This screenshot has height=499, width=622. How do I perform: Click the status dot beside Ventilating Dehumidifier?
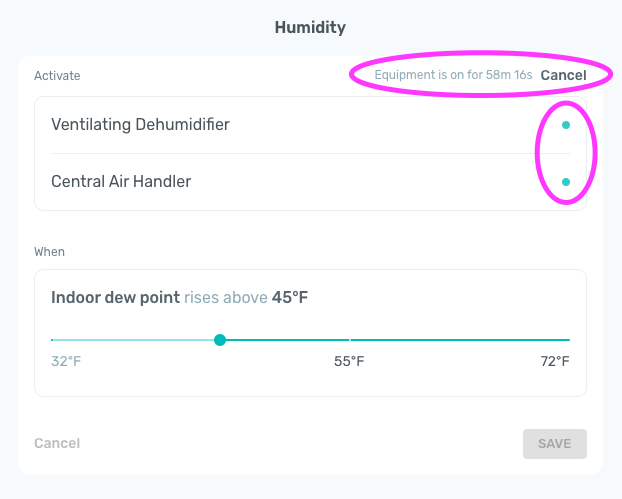coord(566,125)
